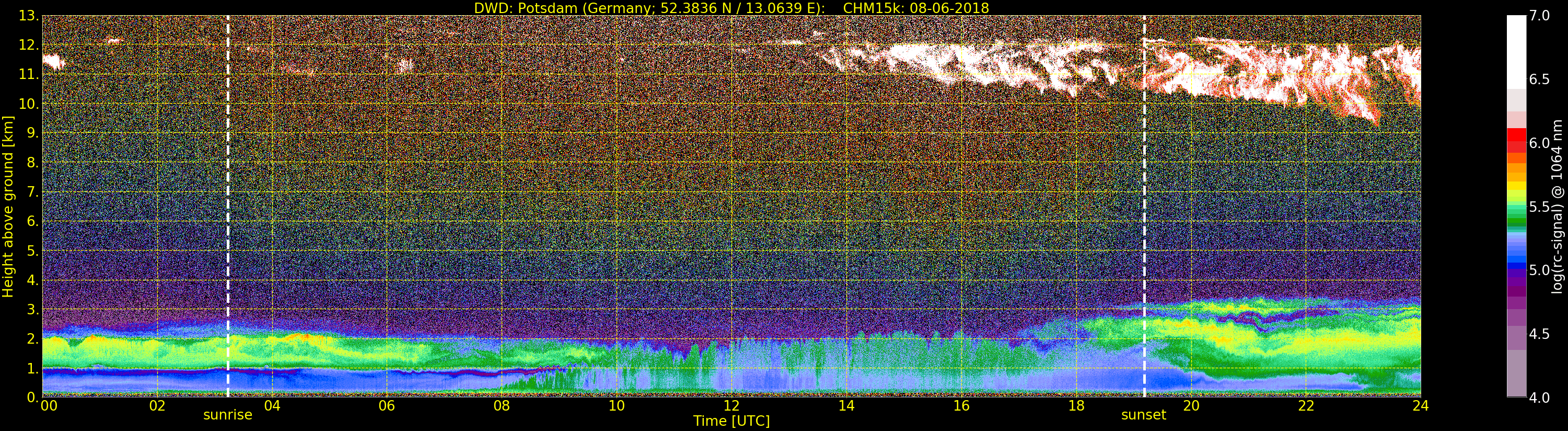Click the height tick label '5.'
This screenshot has width=1568, height=431.
click(33, 251)
